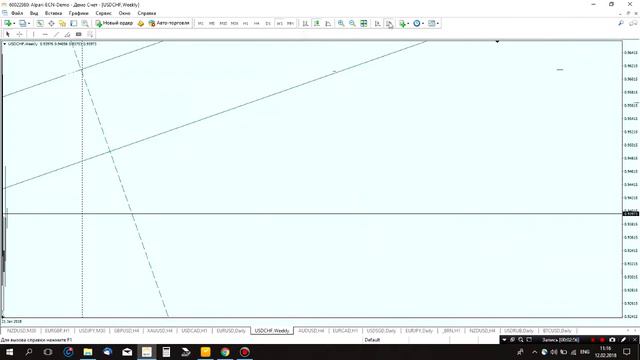The height and width of the screenshot is (360, 640).
Task: Open Calculator from the taskbar
Action: [x=166, y=352]
